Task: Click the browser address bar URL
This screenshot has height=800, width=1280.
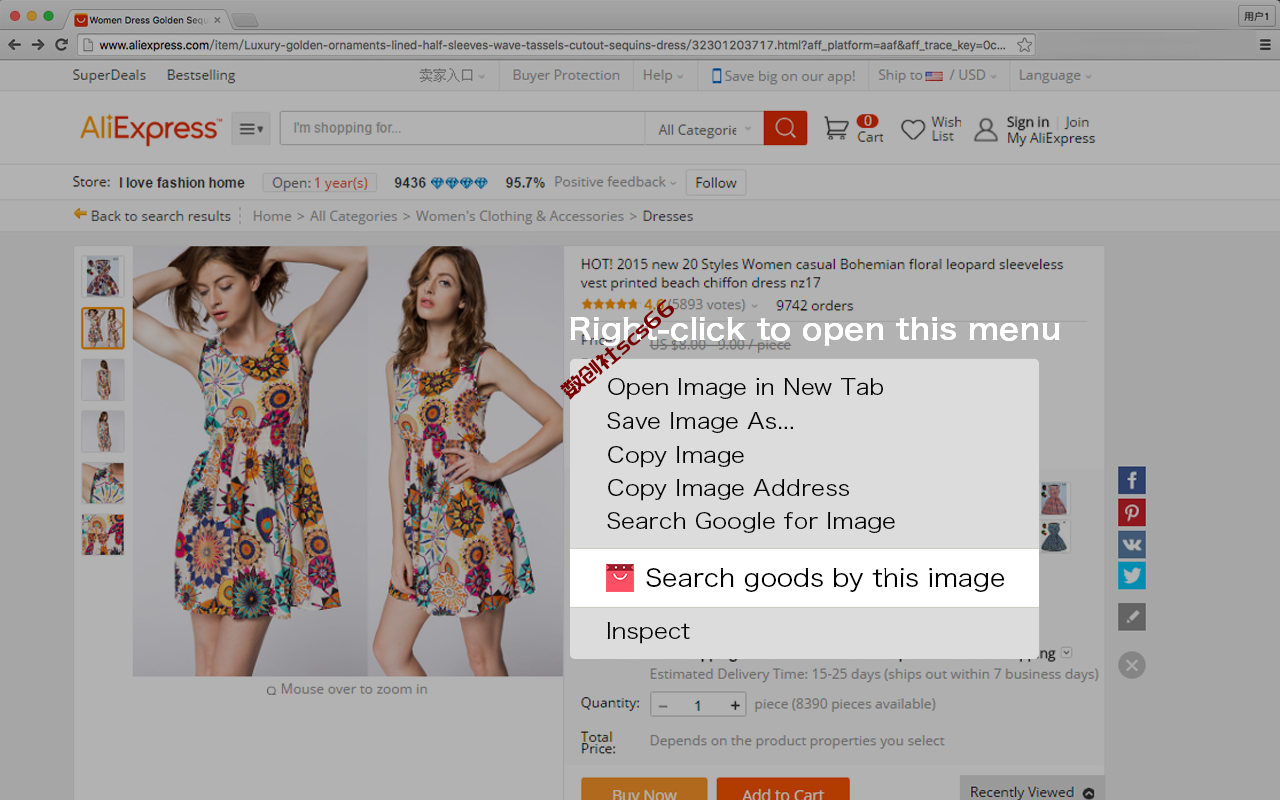Action: click(553, 45)
